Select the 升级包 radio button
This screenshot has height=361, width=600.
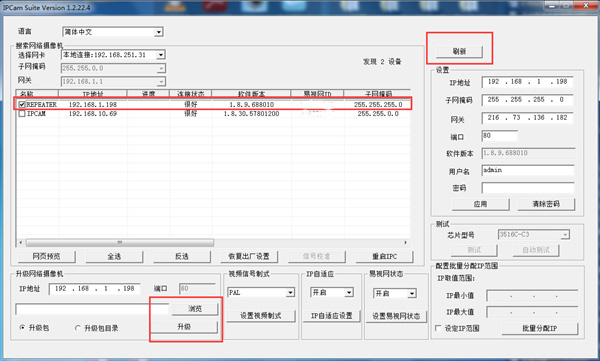click(22, 328)
